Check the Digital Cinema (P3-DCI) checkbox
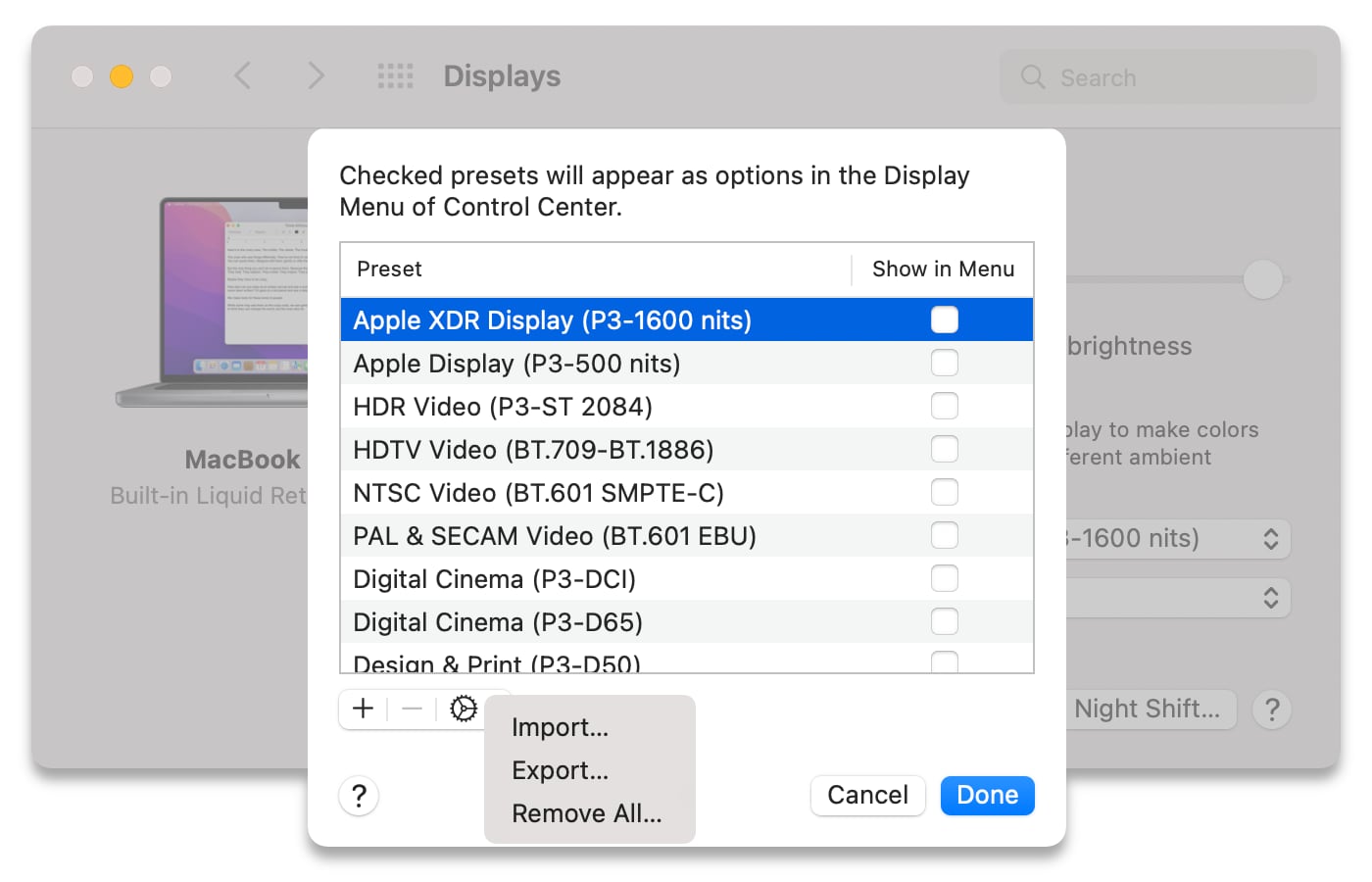This screenshot has height=882, width=1372. click(x=944, y=577)
